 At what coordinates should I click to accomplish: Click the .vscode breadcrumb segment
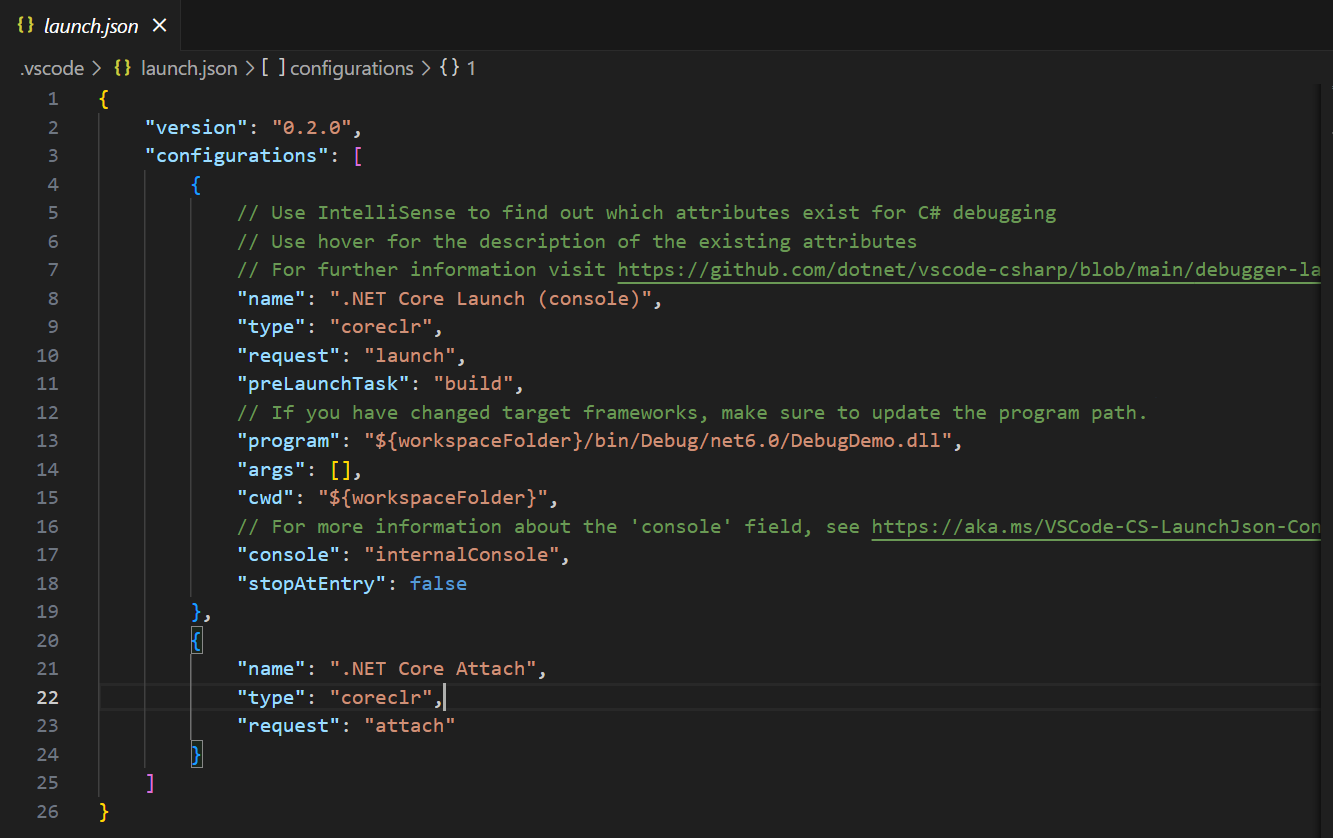(x=52, y=68)
